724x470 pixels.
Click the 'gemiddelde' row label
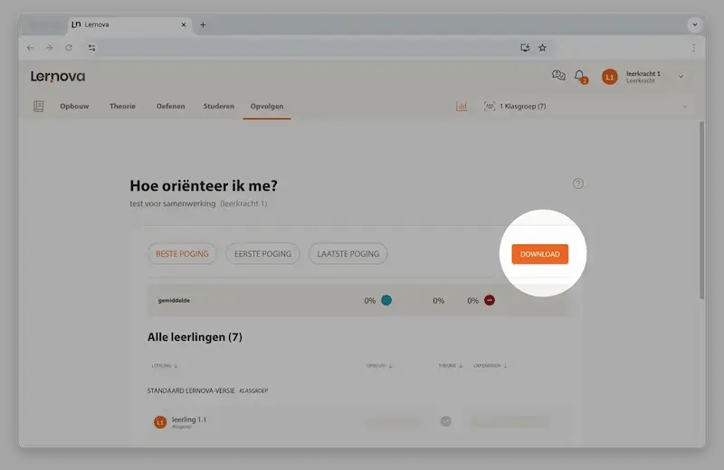coord(174,301)
